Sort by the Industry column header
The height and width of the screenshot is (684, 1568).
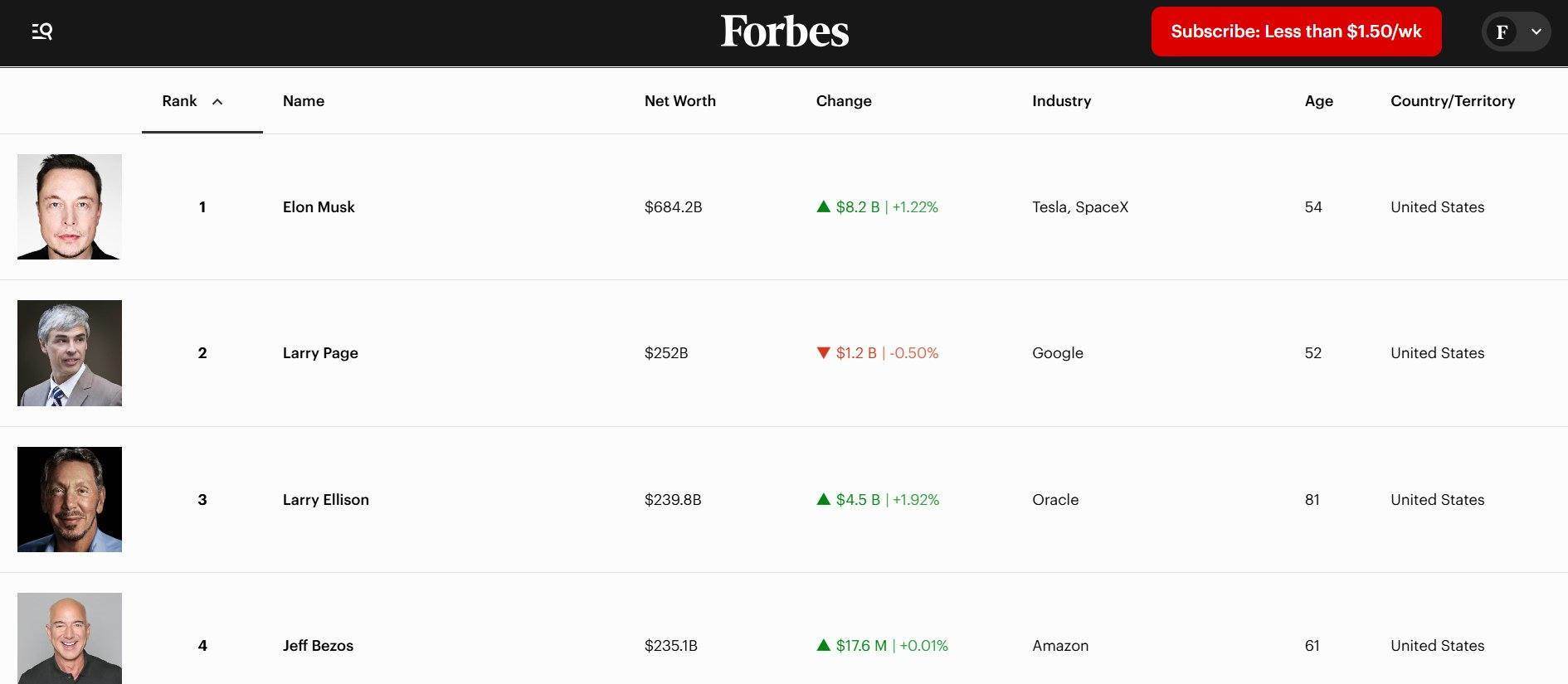(x=1061, y=101)
